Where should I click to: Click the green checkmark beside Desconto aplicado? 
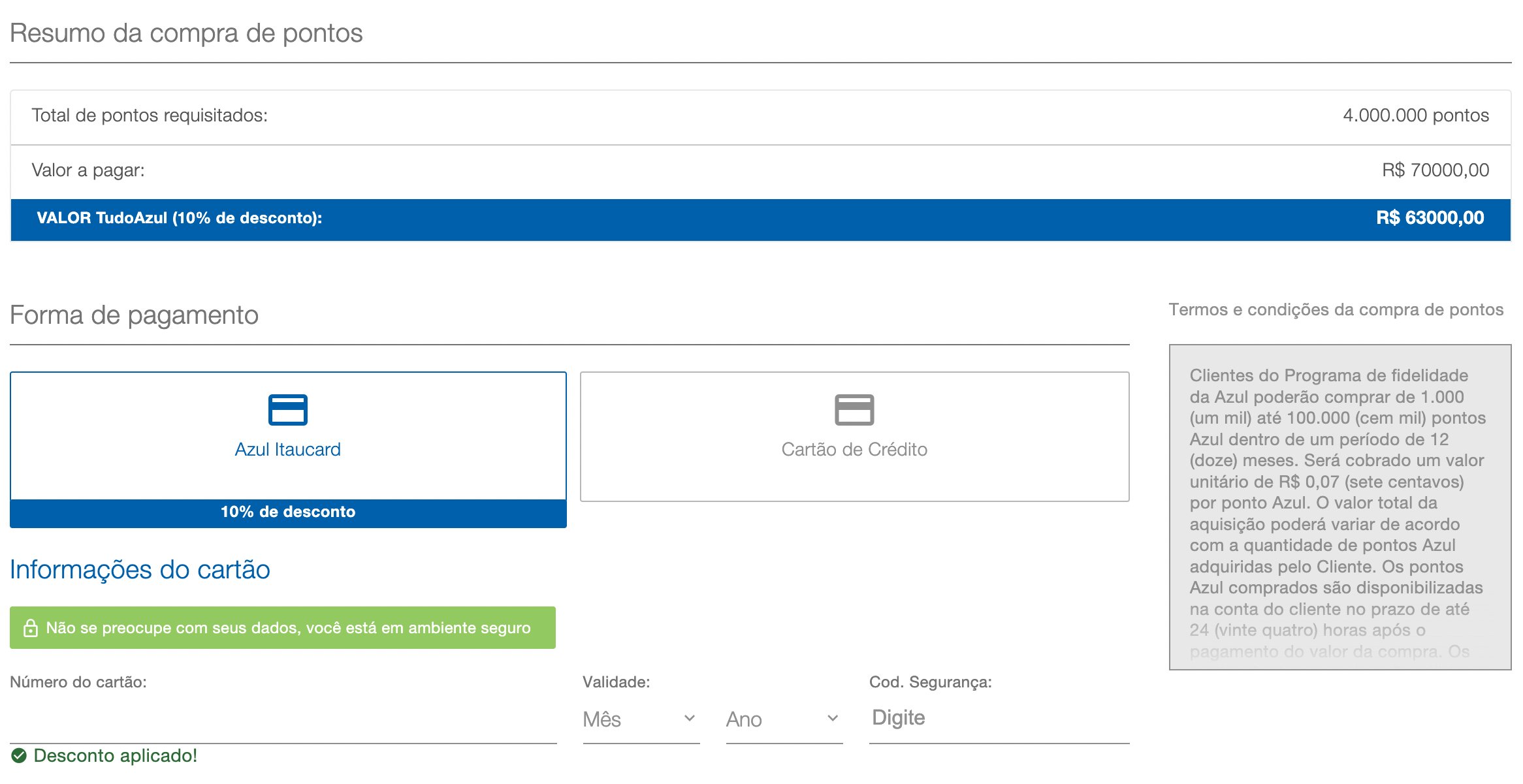click(x=19, y=756)
